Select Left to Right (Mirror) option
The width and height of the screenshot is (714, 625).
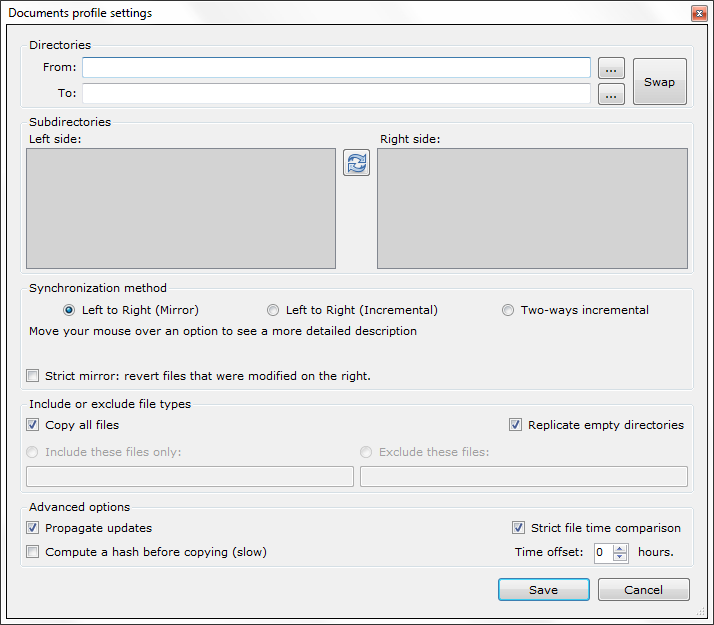69,310
